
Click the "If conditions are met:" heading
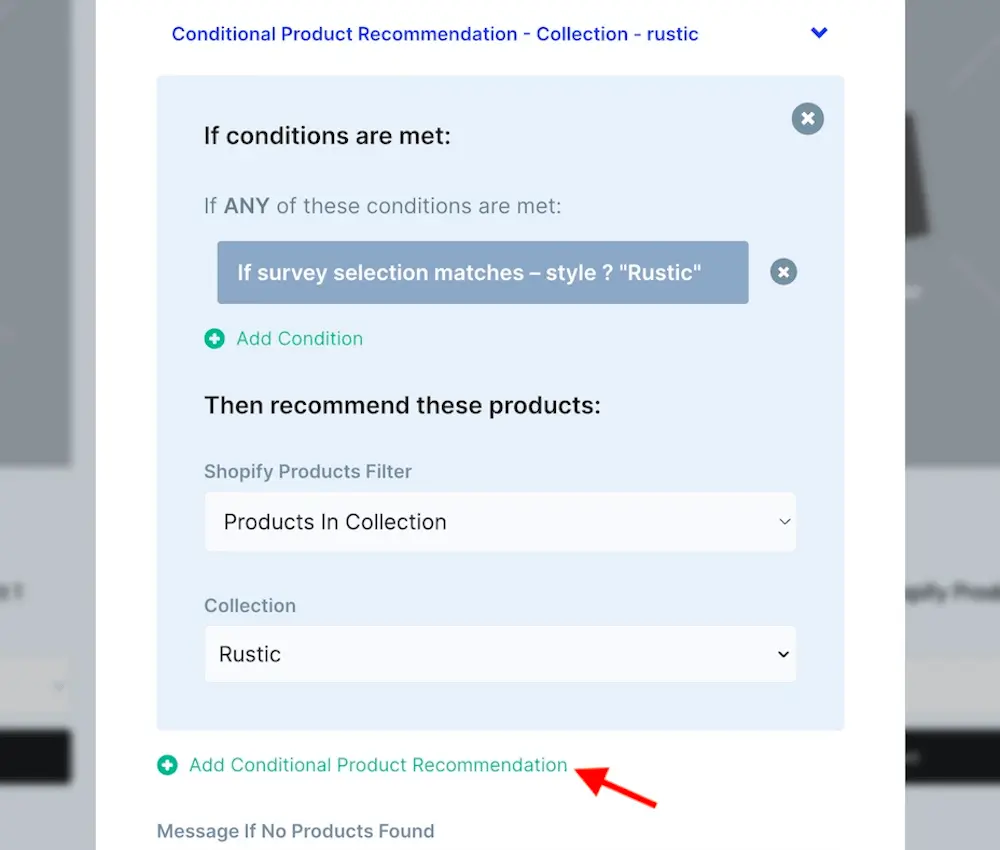point(327,135)
